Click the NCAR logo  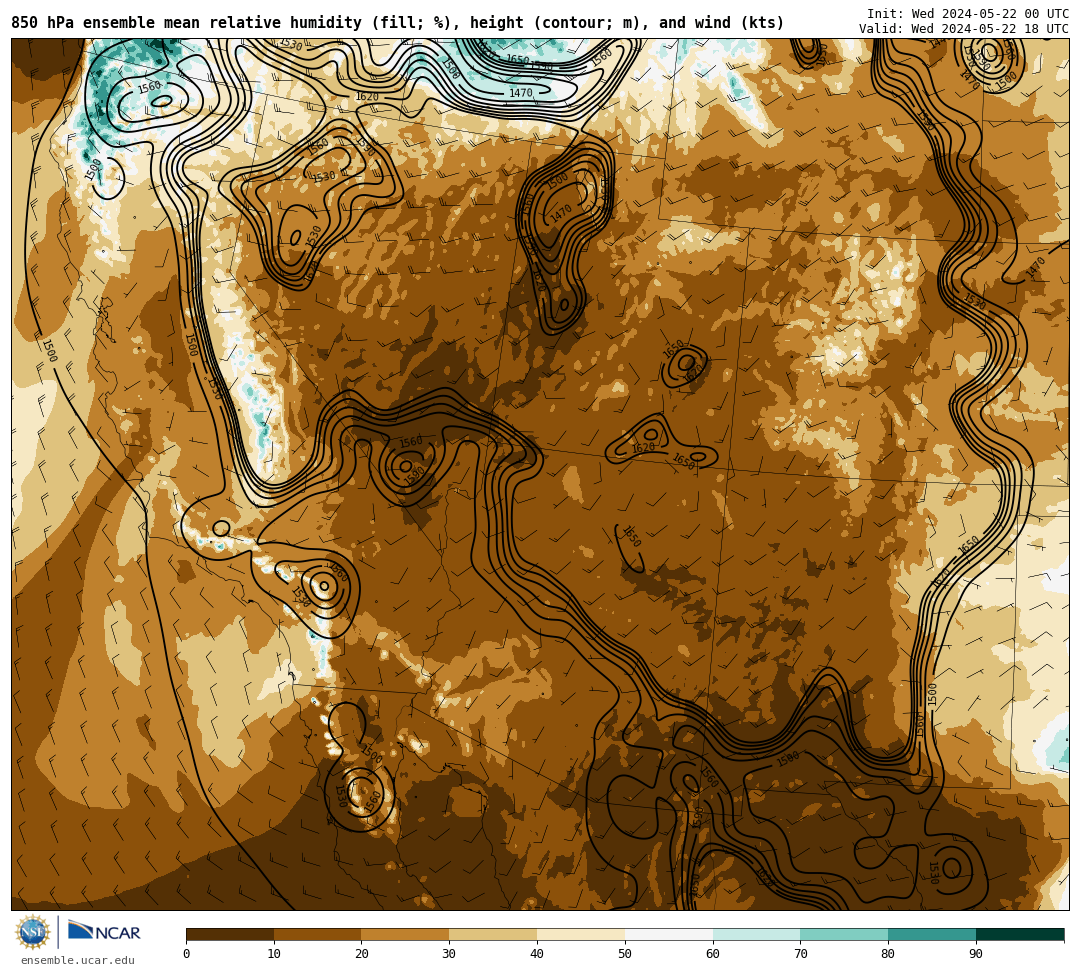[x=104, y=932]
